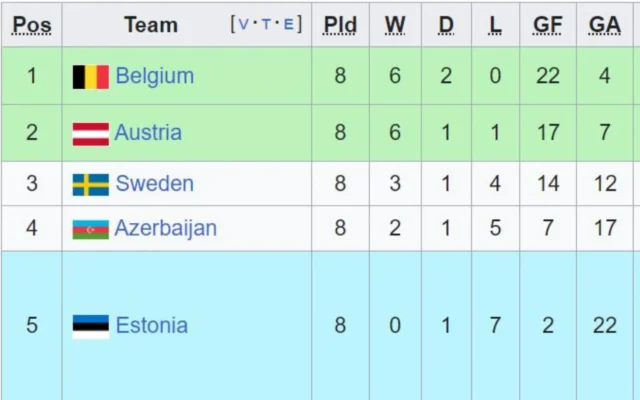
Task: Click the Belgium flag icon
Action: (x=90, y=77)
